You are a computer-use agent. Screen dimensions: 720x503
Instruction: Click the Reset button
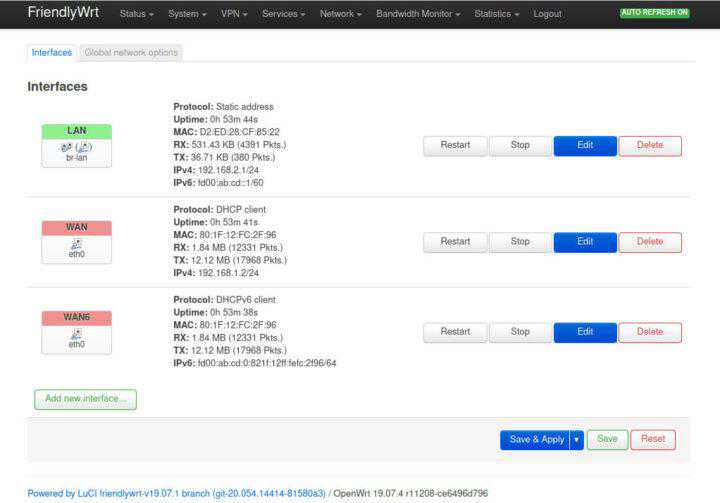653,439
